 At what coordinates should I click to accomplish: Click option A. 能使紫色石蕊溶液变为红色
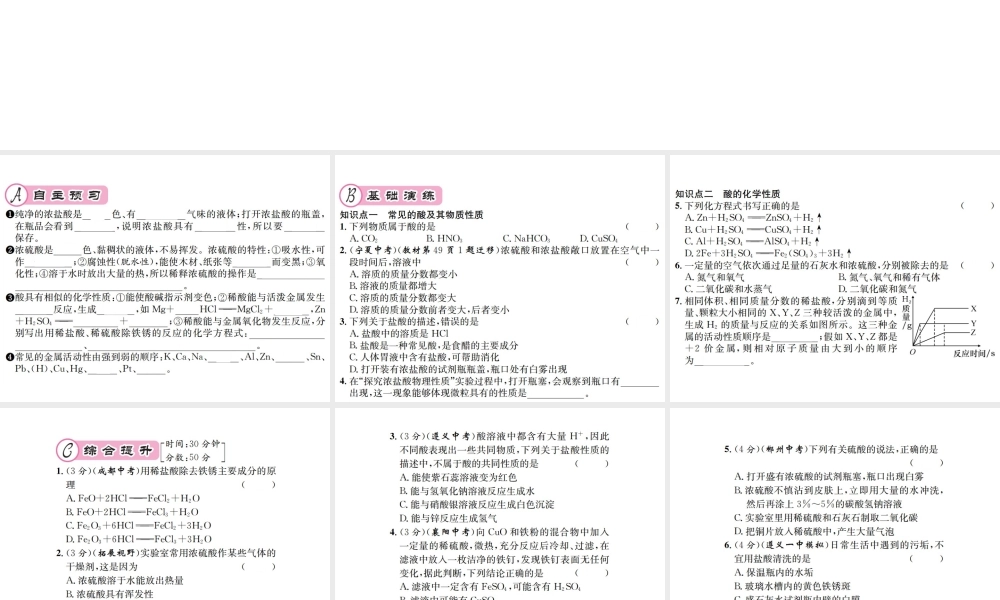pos(458,478)
